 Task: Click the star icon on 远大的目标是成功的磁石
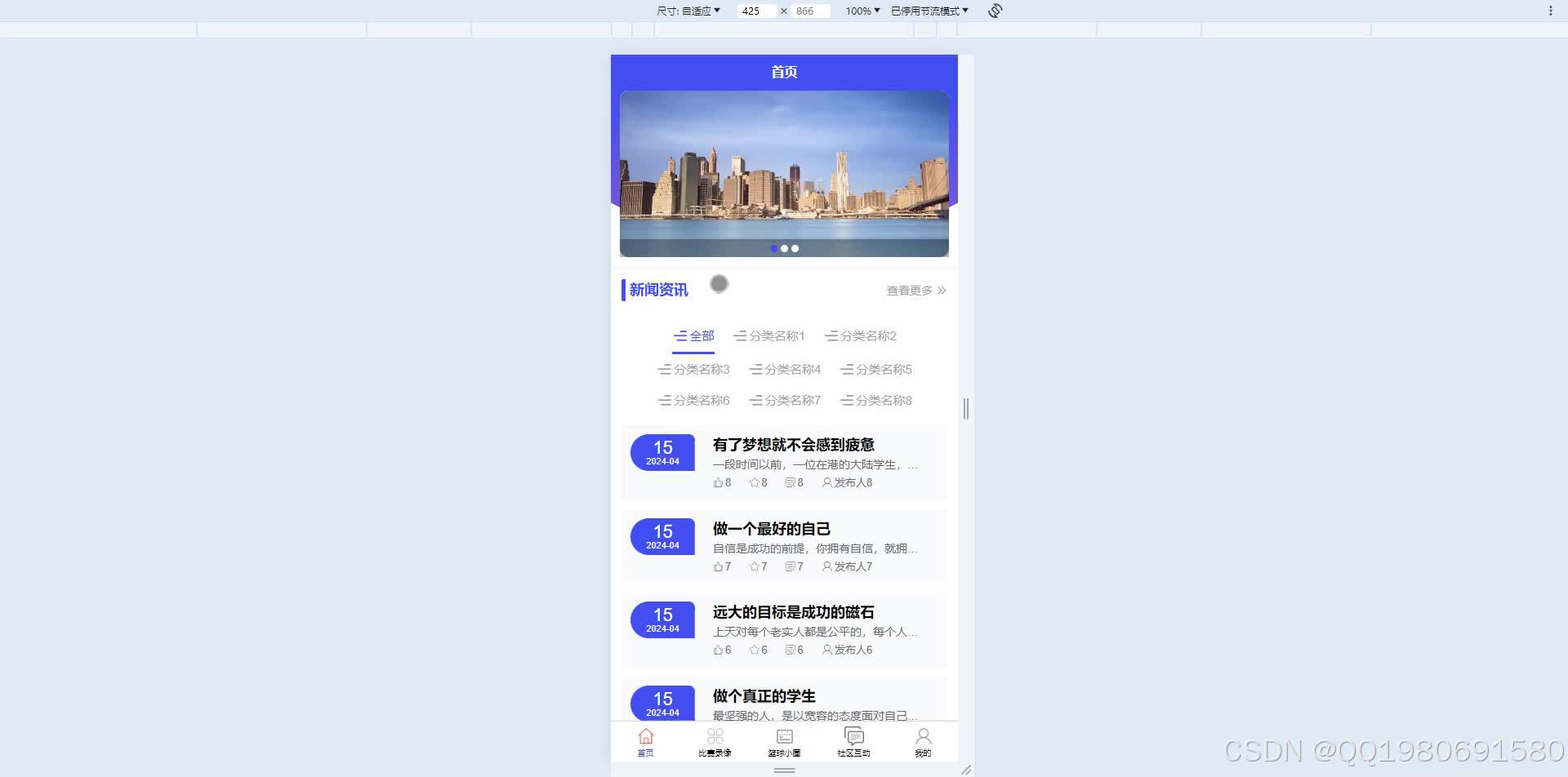754,650
